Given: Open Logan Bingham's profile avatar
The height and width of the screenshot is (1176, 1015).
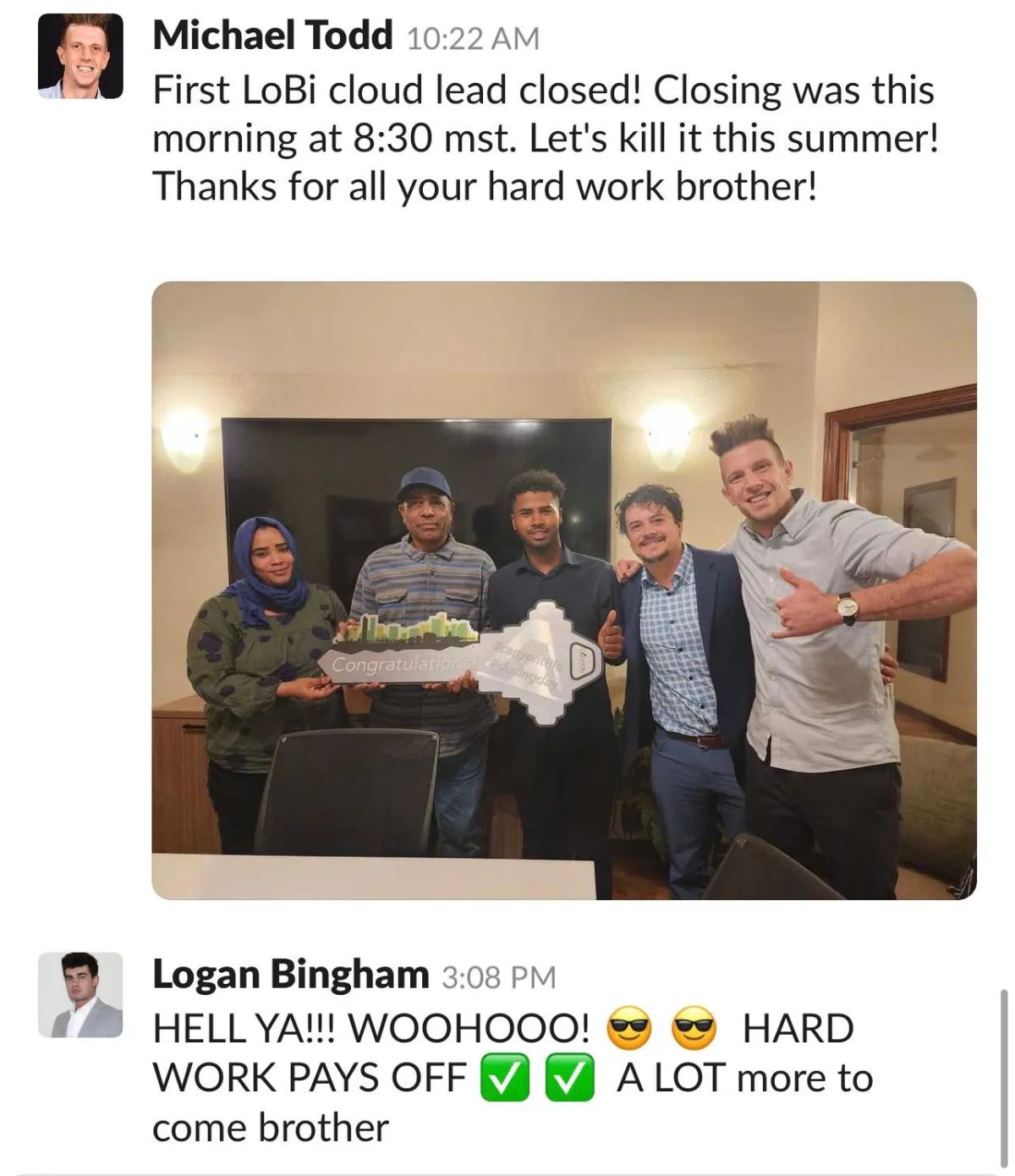Looking at the screenshot, I should [x=80, y=995].
